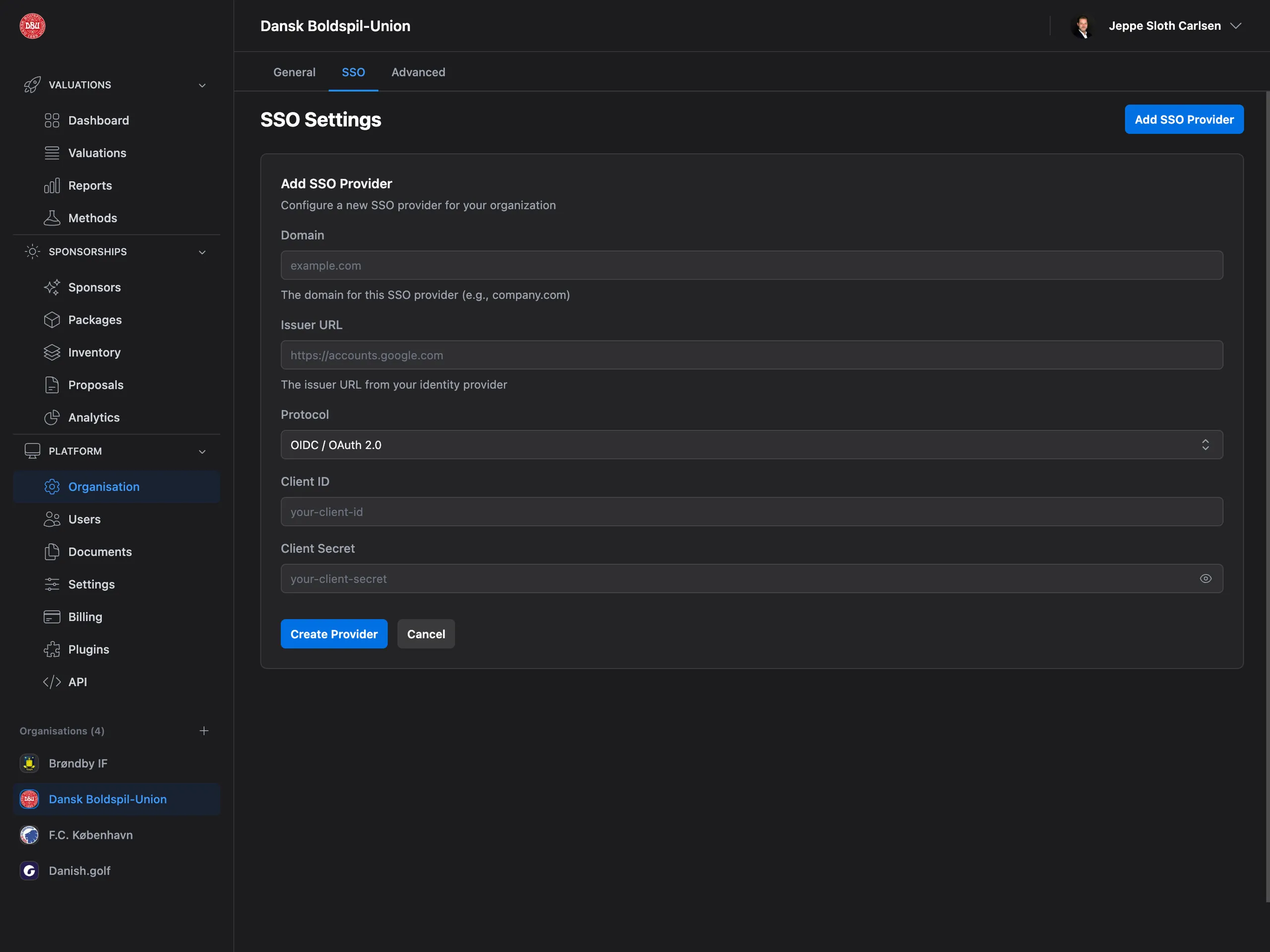Switch to F.C. København organisation
This screenshot has width=1270, height=952.
[x=117, y=835]
